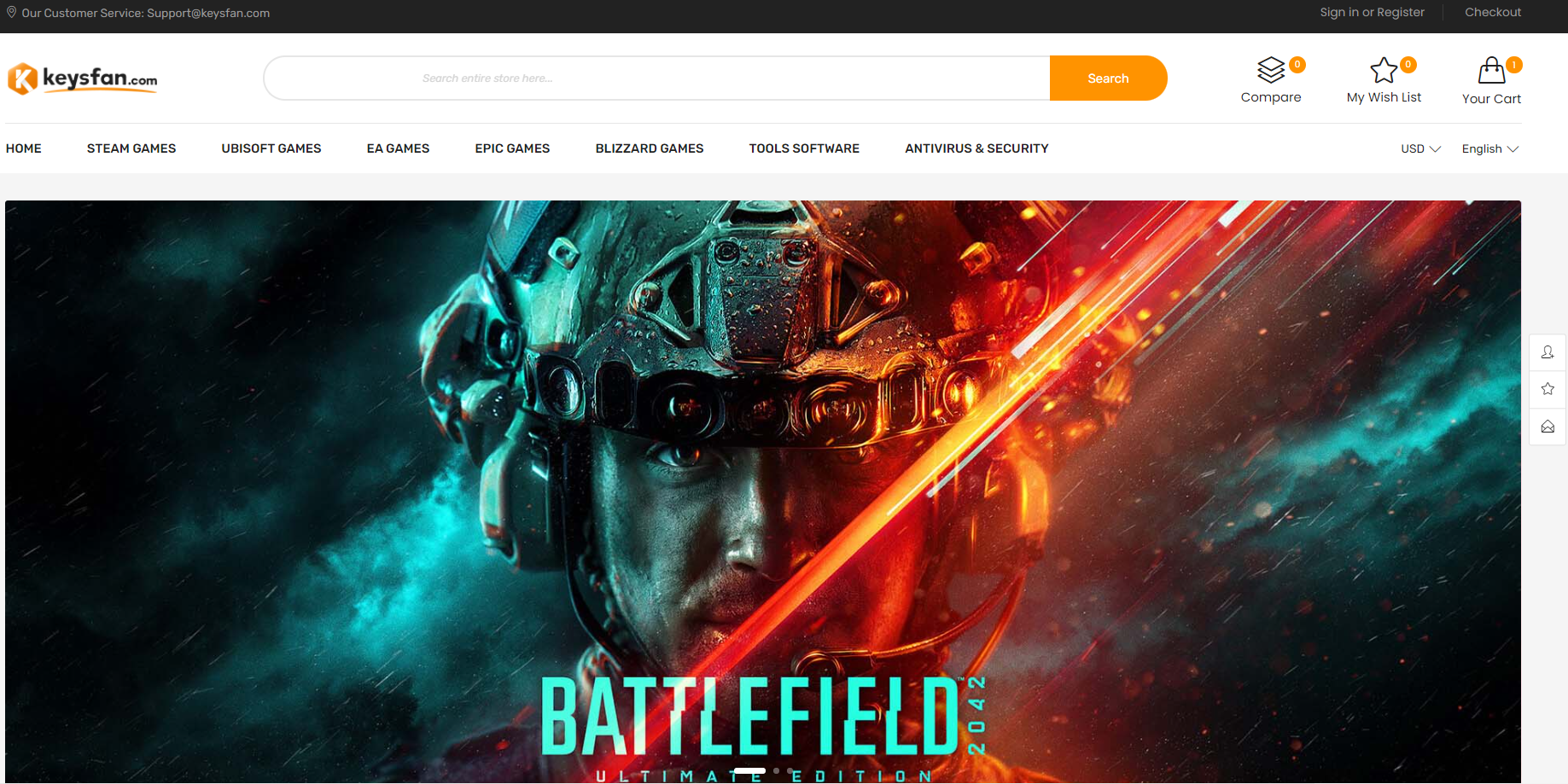
Task: Select the middle banner carousel dot
Action: coord(776,770)
